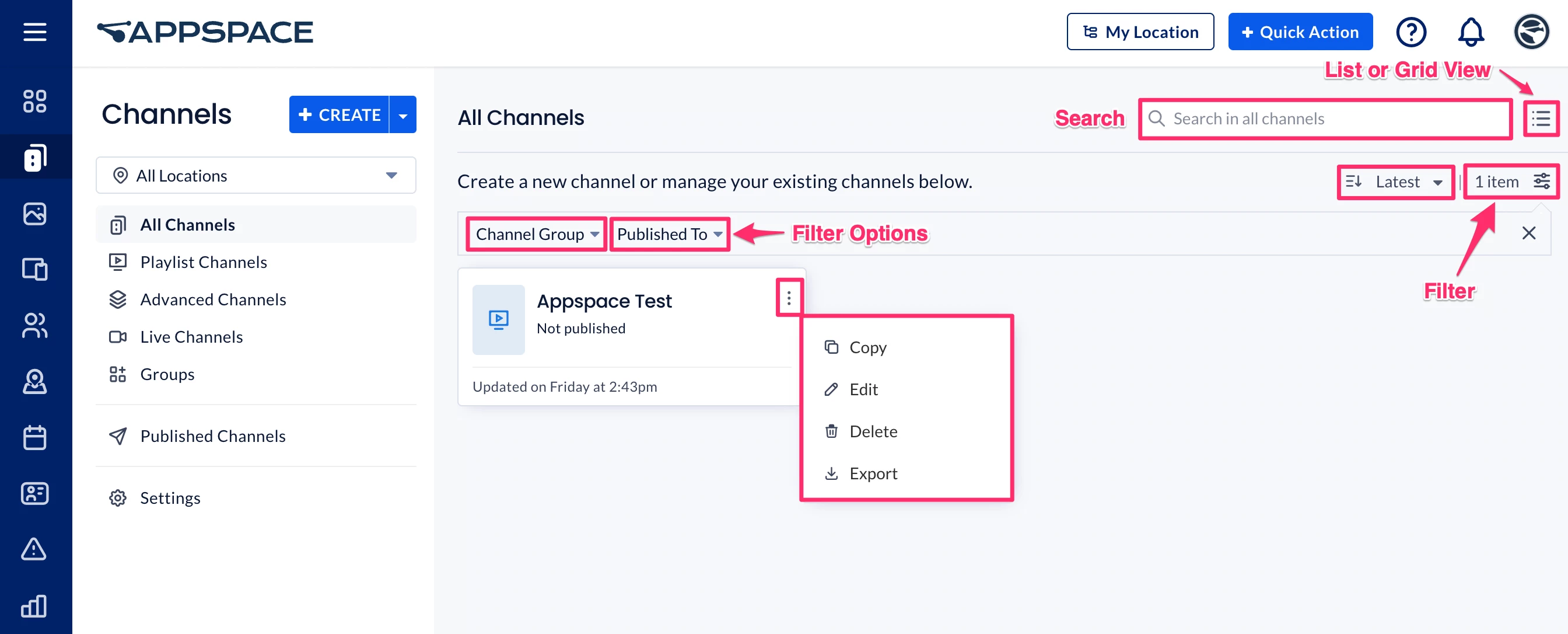Screen dimensions: 1568x634
Task: Choose Export in the channel menu
Action: coord(872,473)
